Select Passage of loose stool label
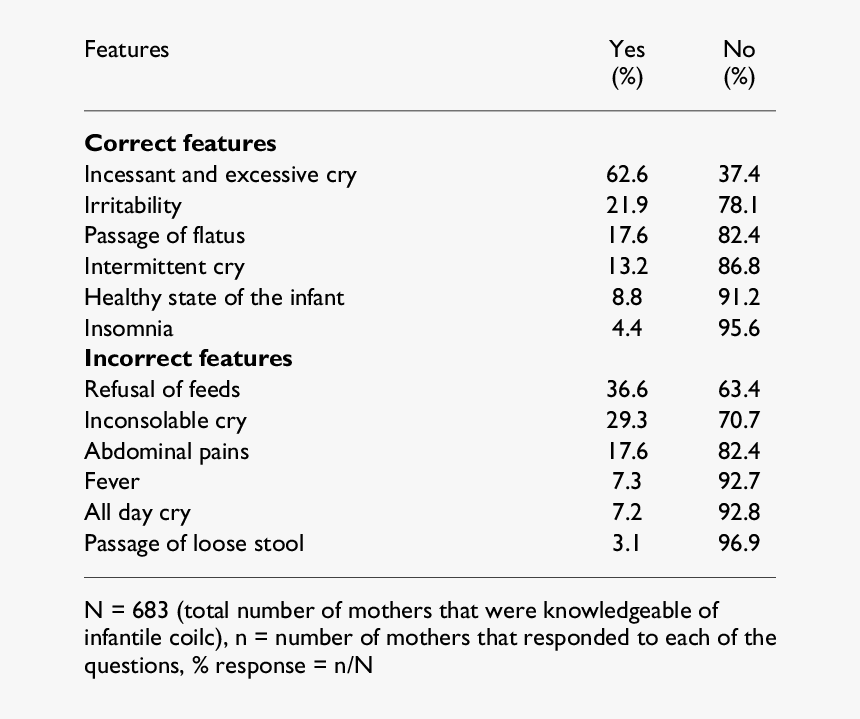The height and width of the screenshot is (719, 860). (194, 544)
